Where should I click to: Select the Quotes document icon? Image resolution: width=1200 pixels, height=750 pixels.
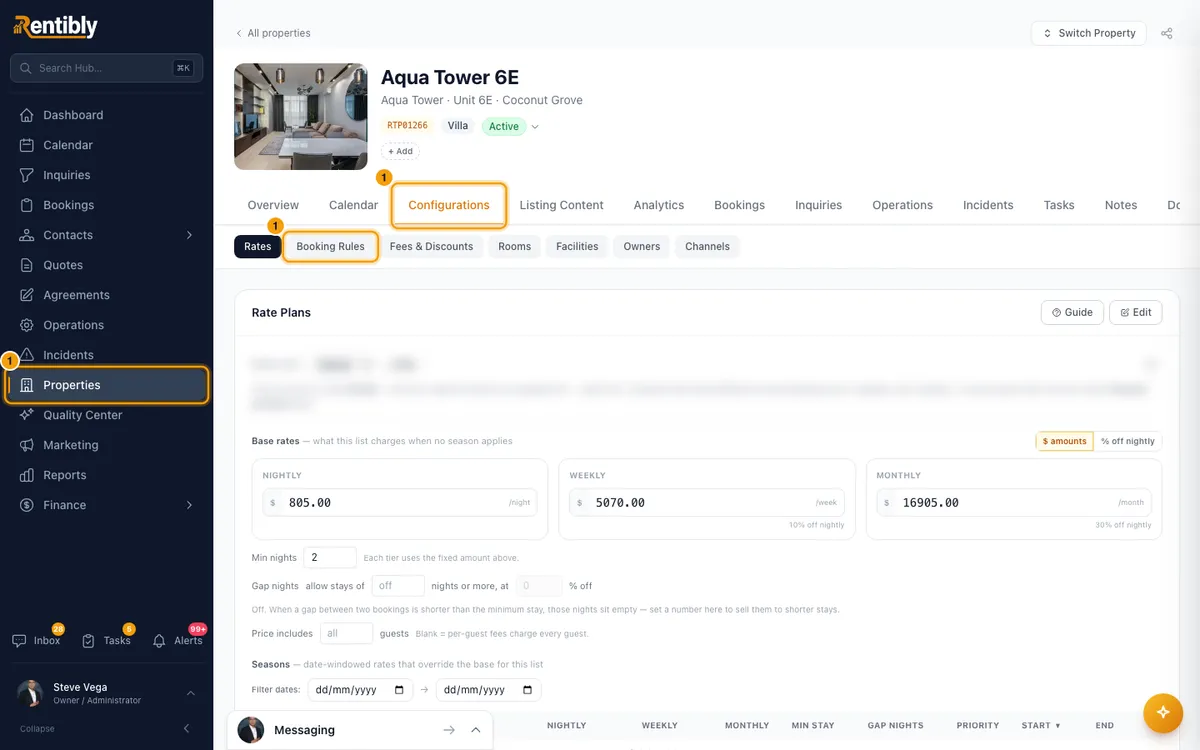pyautogui.click(x=27, y=265)
